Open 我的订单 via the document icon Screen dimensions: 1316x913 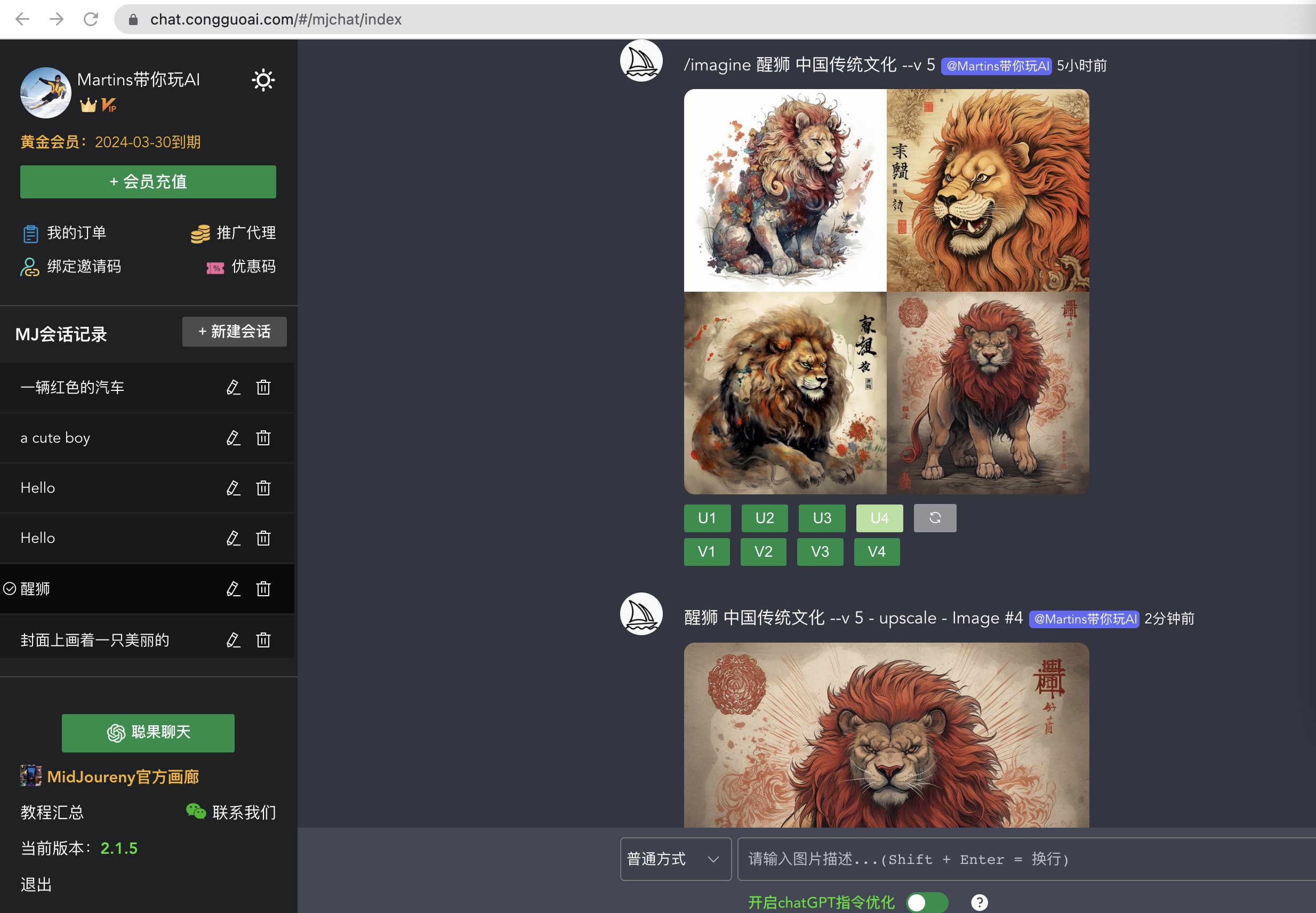pos(31,233)
